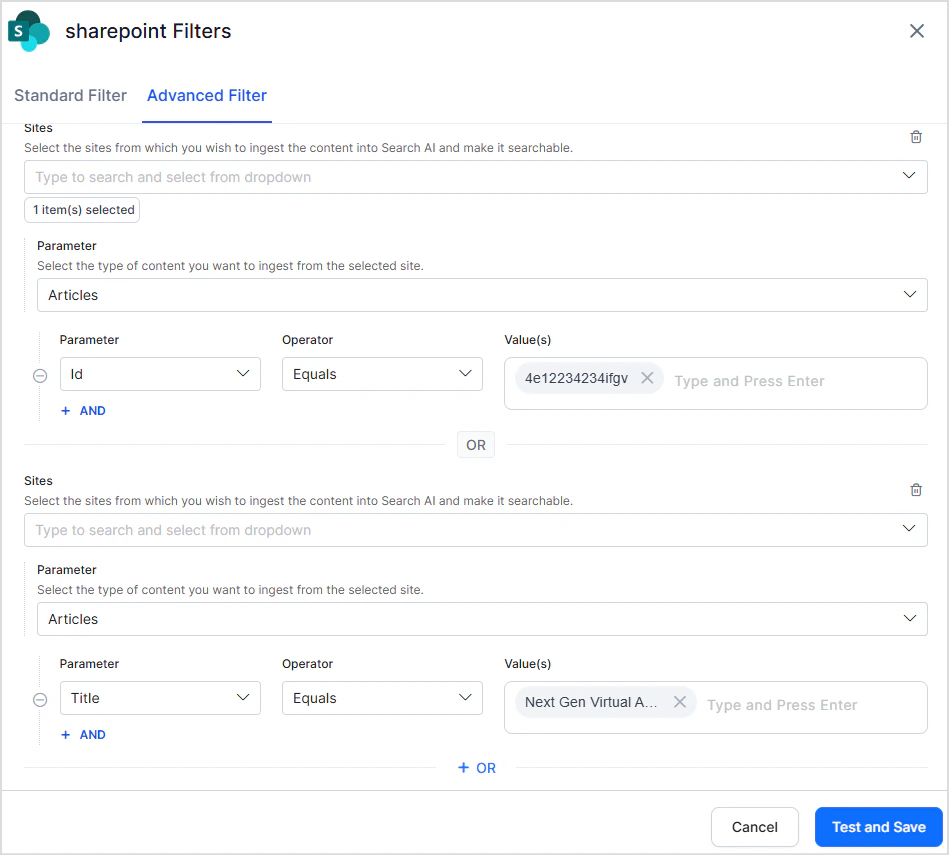949x855 pixels.
Task: Close the sharepoint Filters dialog
Action: tap(916, 31)
